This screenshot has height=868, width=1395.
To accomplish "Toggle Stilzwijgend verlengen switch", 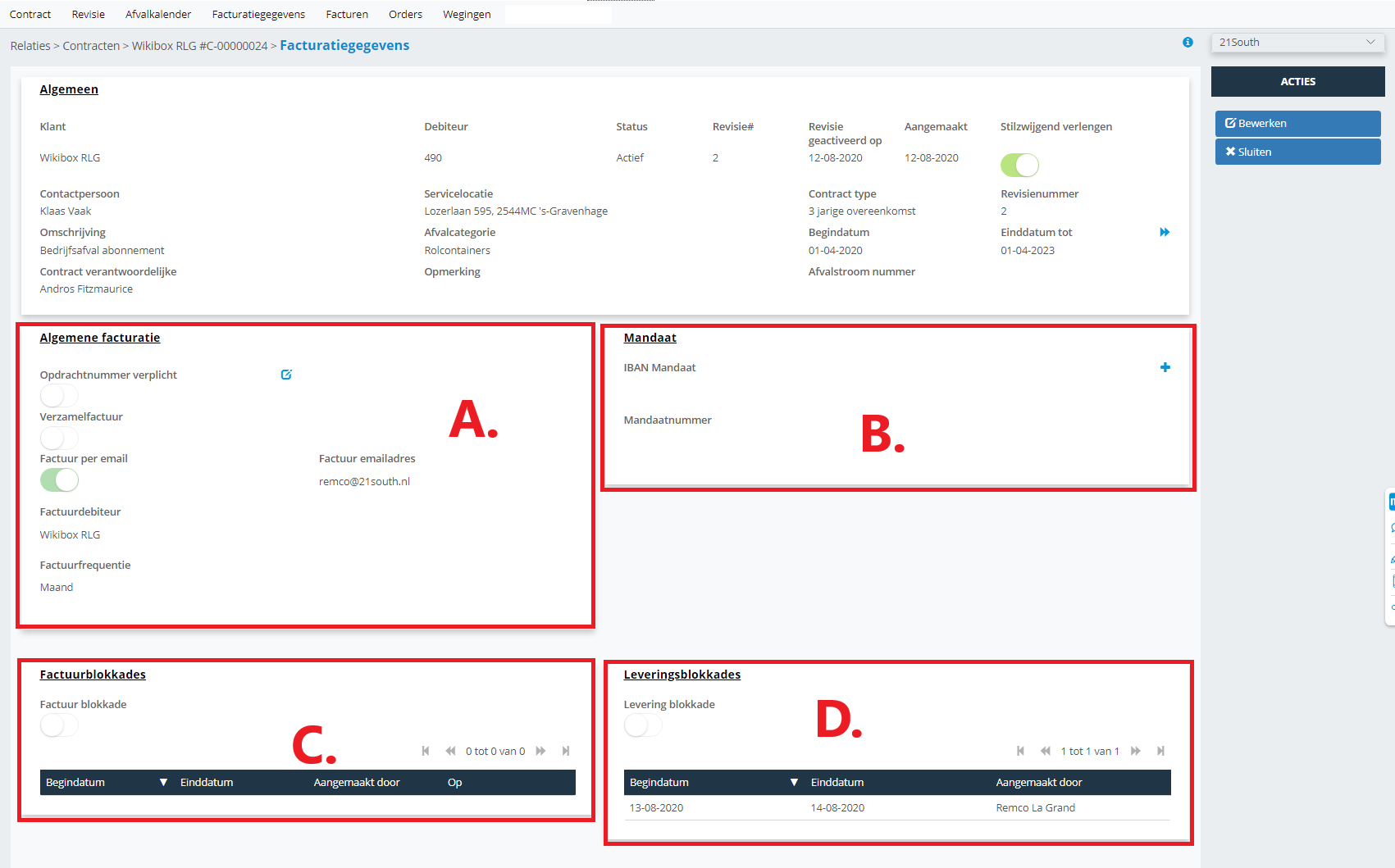I will [x=1019, y=166].
